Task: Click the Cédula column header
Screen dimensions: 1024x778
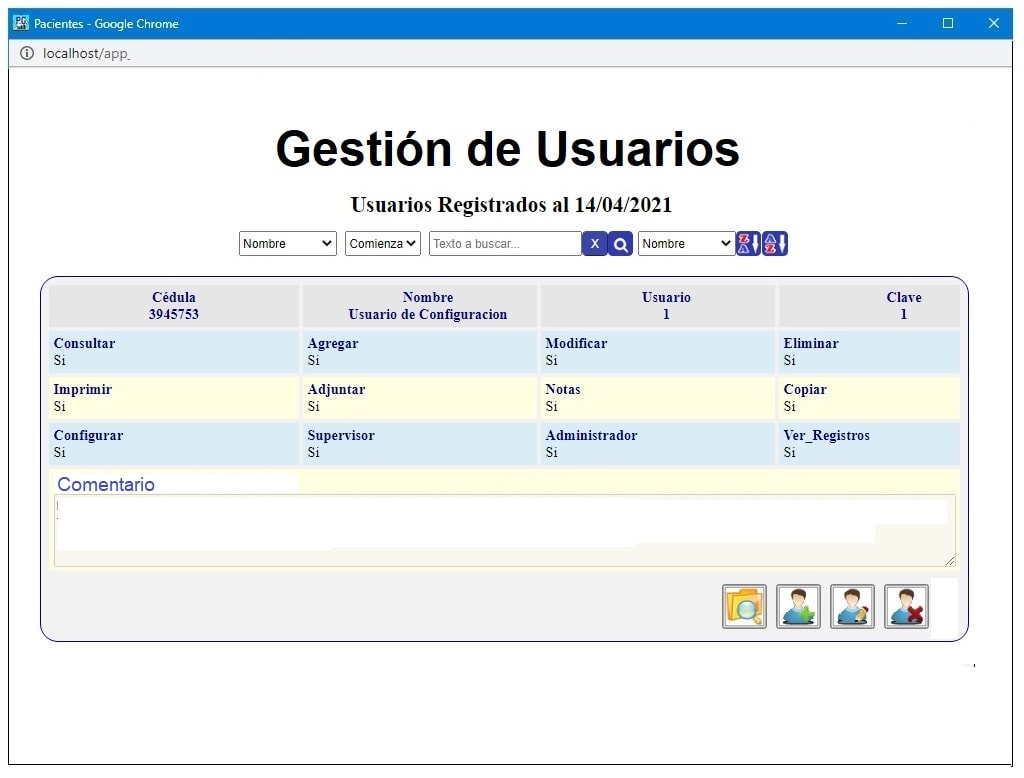Action: coord(174,297)
